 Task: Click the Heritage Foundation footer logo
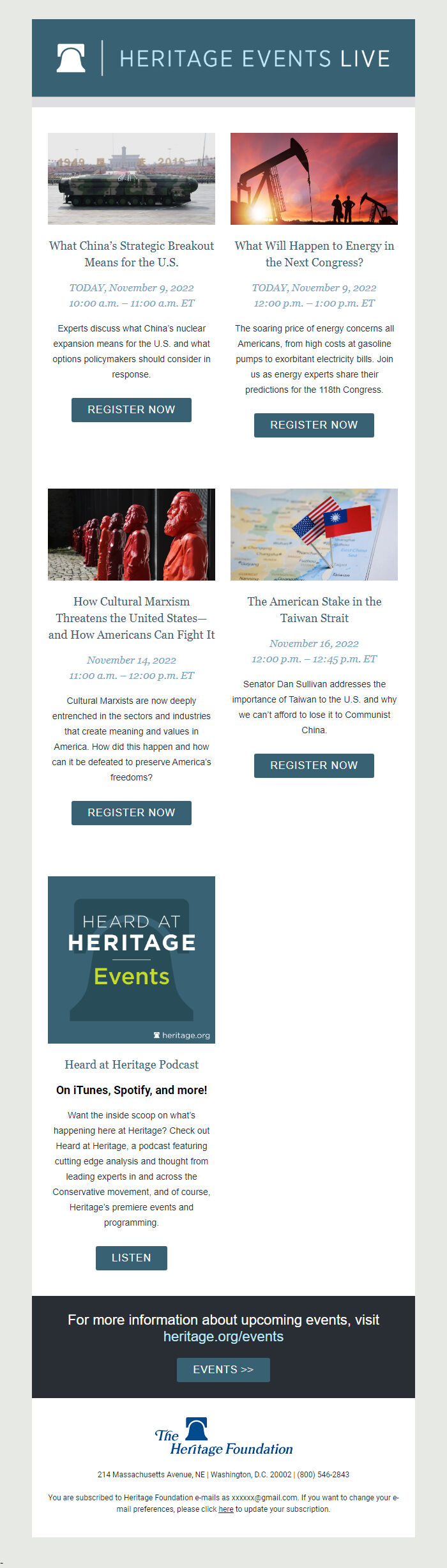223,1437
